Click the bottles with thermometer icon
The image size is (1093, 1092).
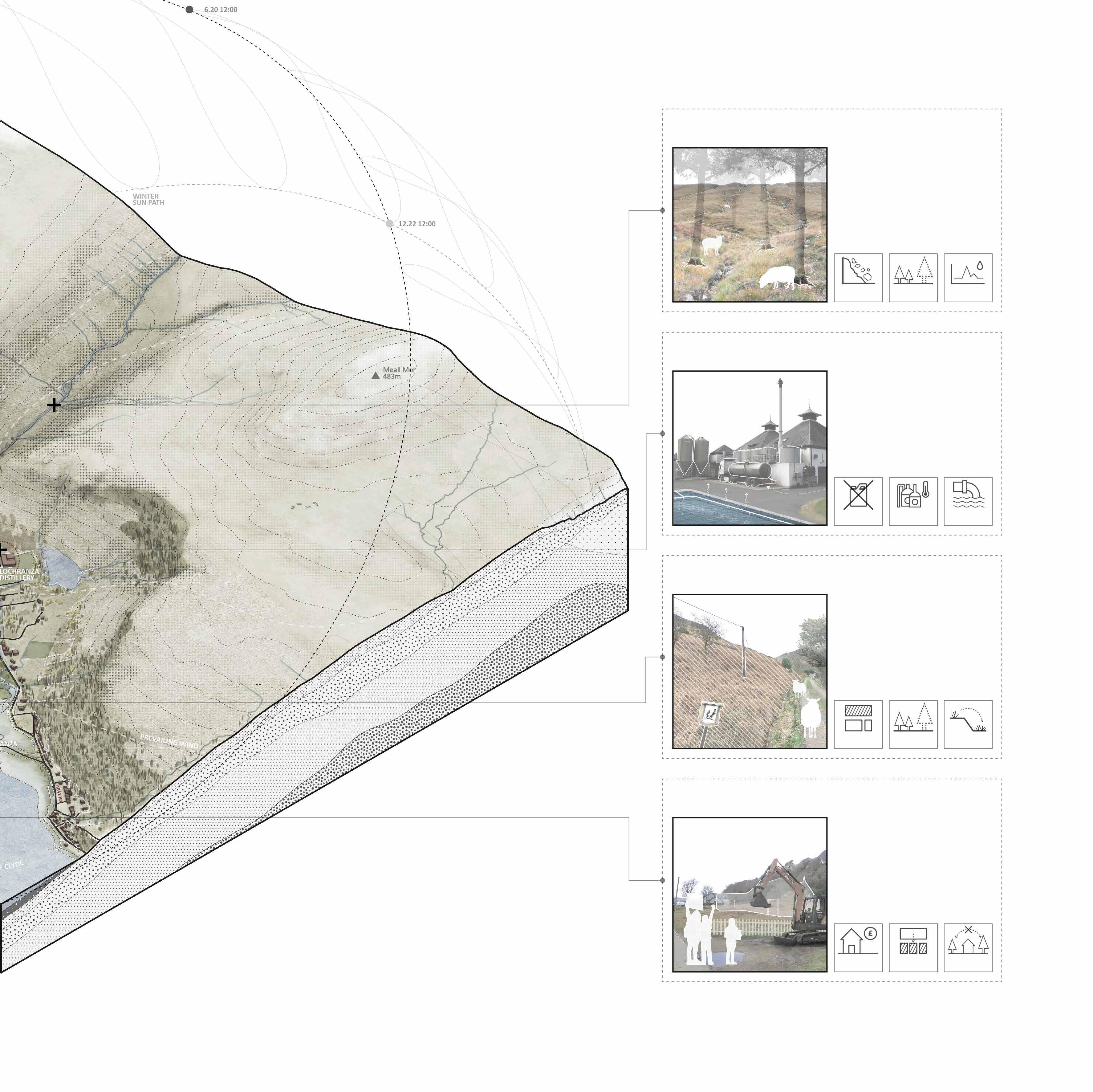pos(912,501)
